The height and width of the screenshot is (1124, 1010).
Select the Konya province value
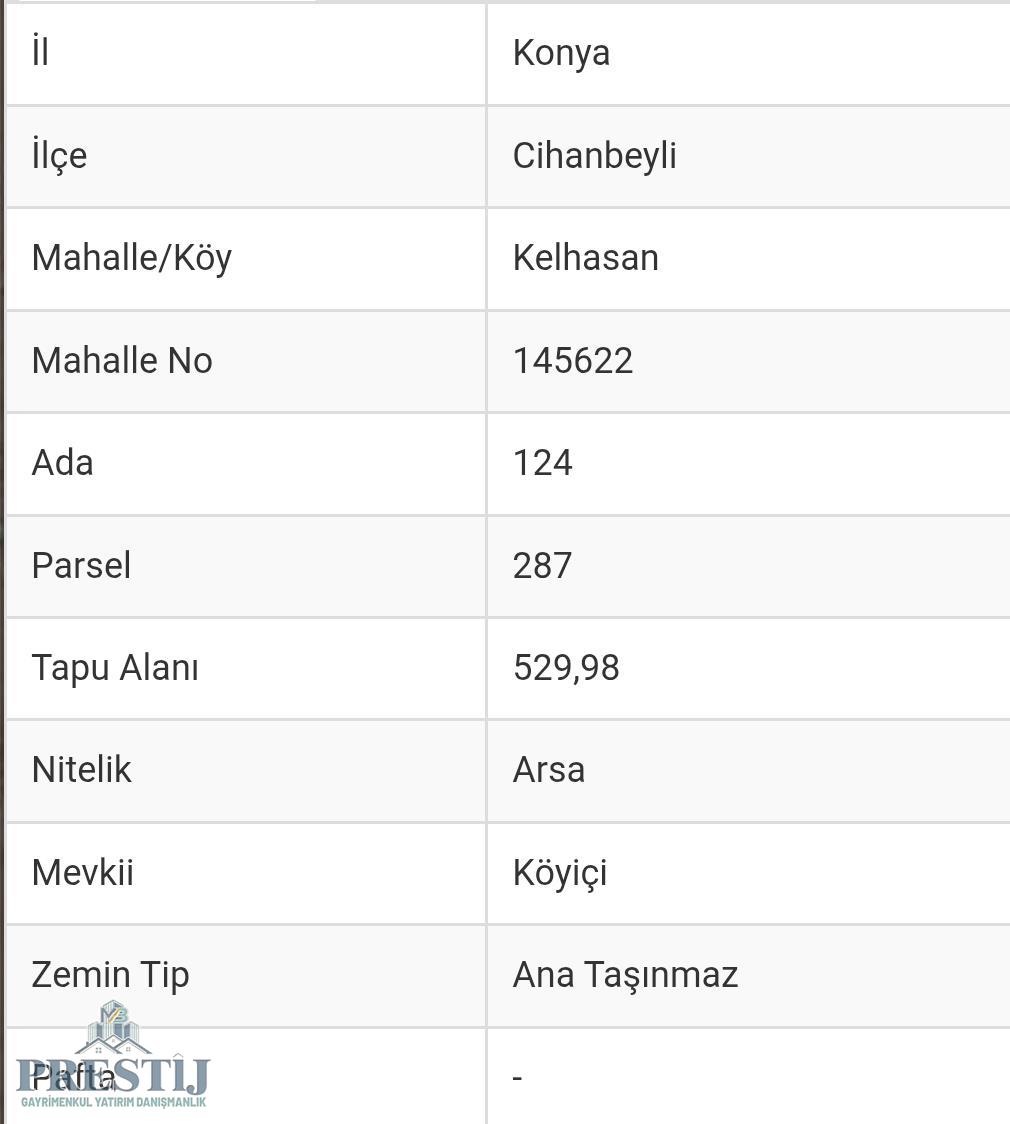(x=561, y=53)
